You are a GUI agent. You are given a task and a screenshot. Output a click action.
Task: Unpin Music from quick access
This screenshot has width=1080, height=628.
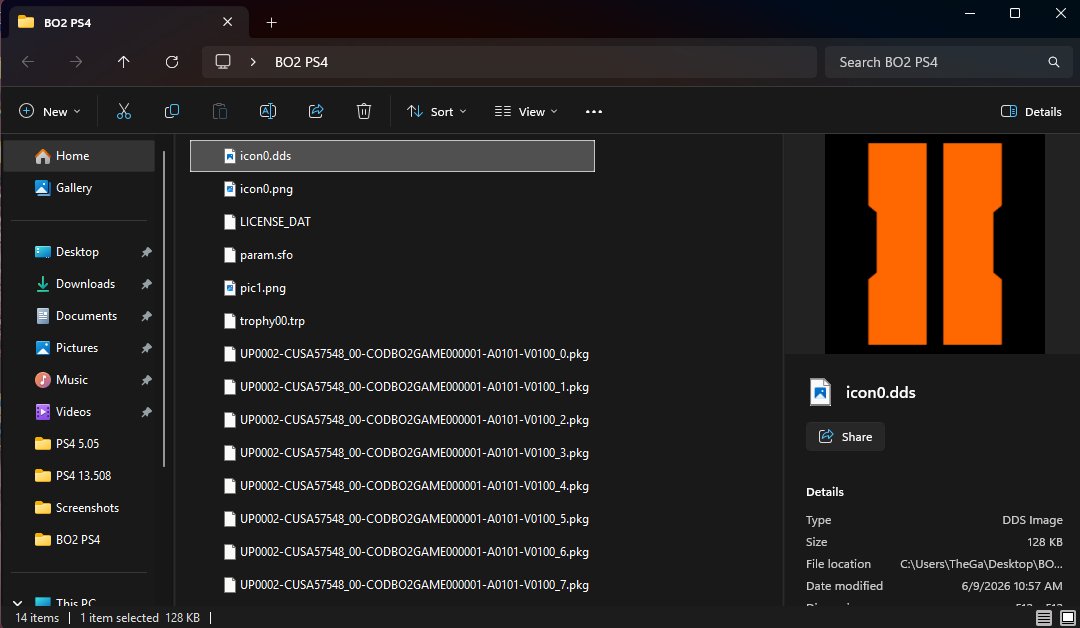pyautogui.click(x=147, y=380)
